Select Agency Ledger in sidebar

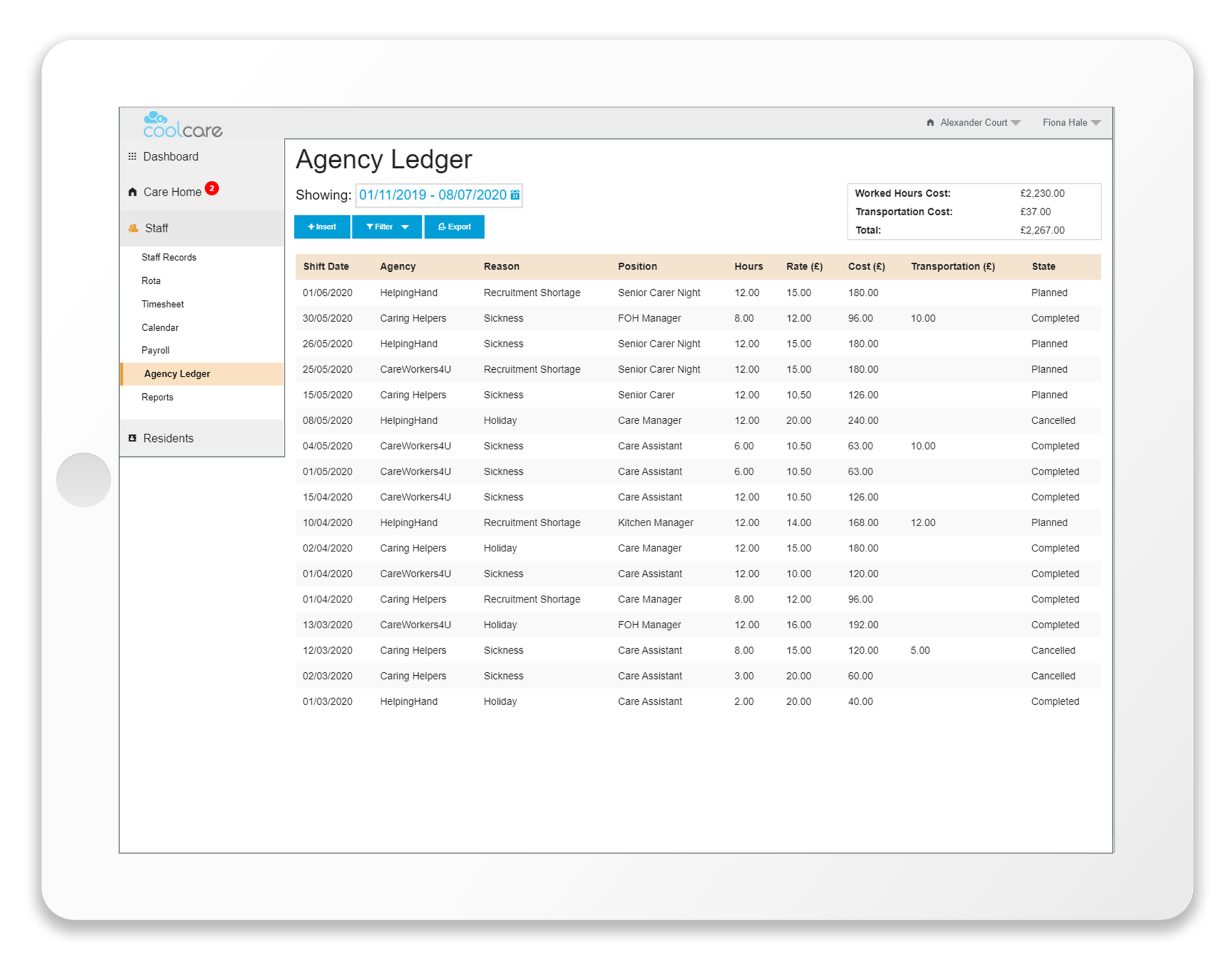[x=202, y=373]
